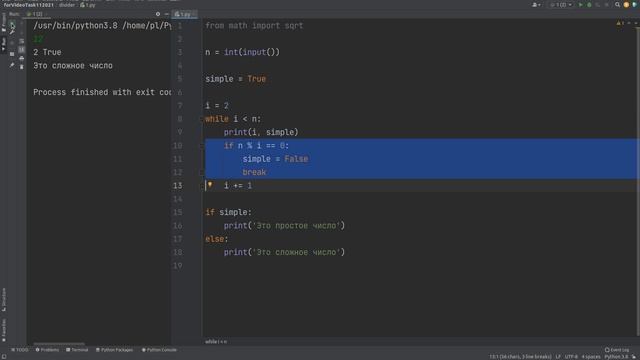Screen dimensions: 640x360
Task: Click the 1.py breadcrumb in navigation bar
Action: [88, 5]
